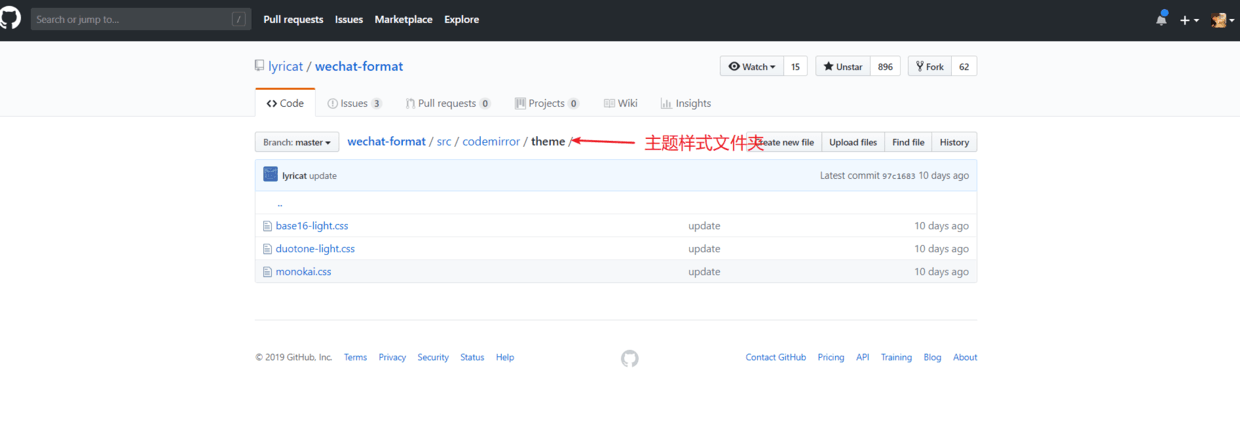Image resolution: width=1240 pixels, height=435 pixels.
Task: Open the Status footer link
Action: (472, 357)
